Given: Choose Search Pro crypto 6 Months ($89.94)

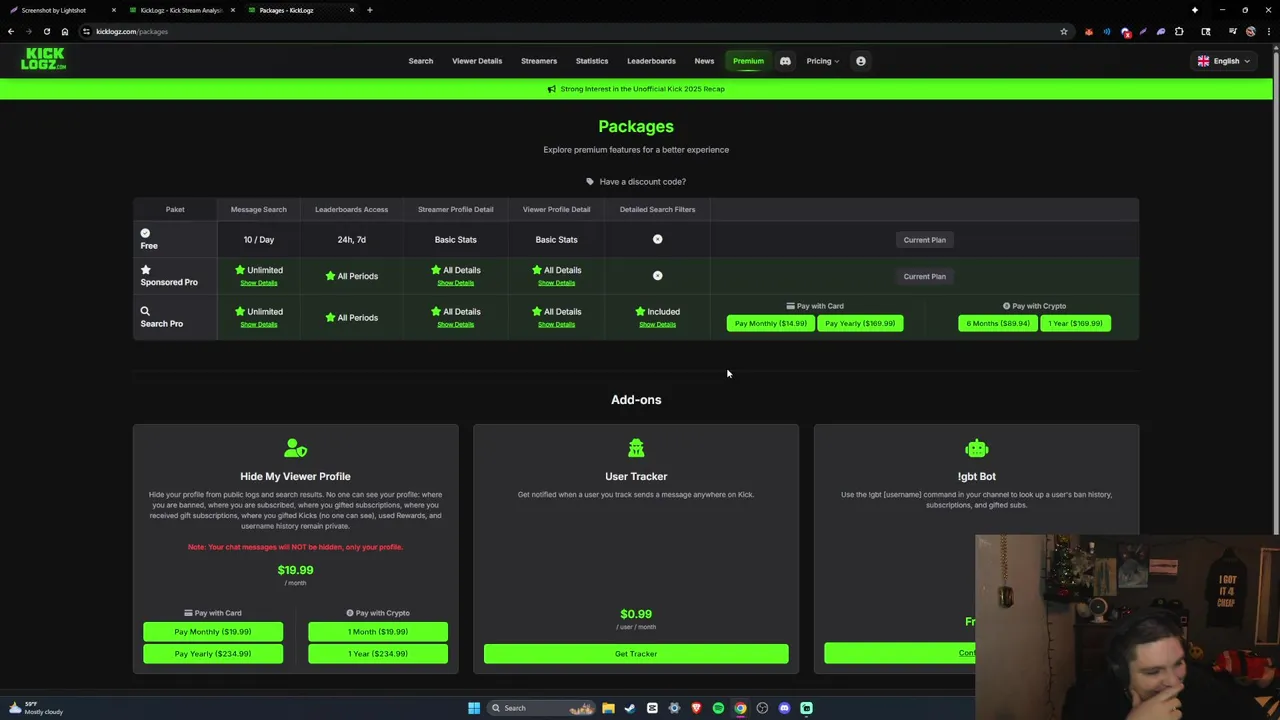Looking at the screenshot, I should pos(998,323).
